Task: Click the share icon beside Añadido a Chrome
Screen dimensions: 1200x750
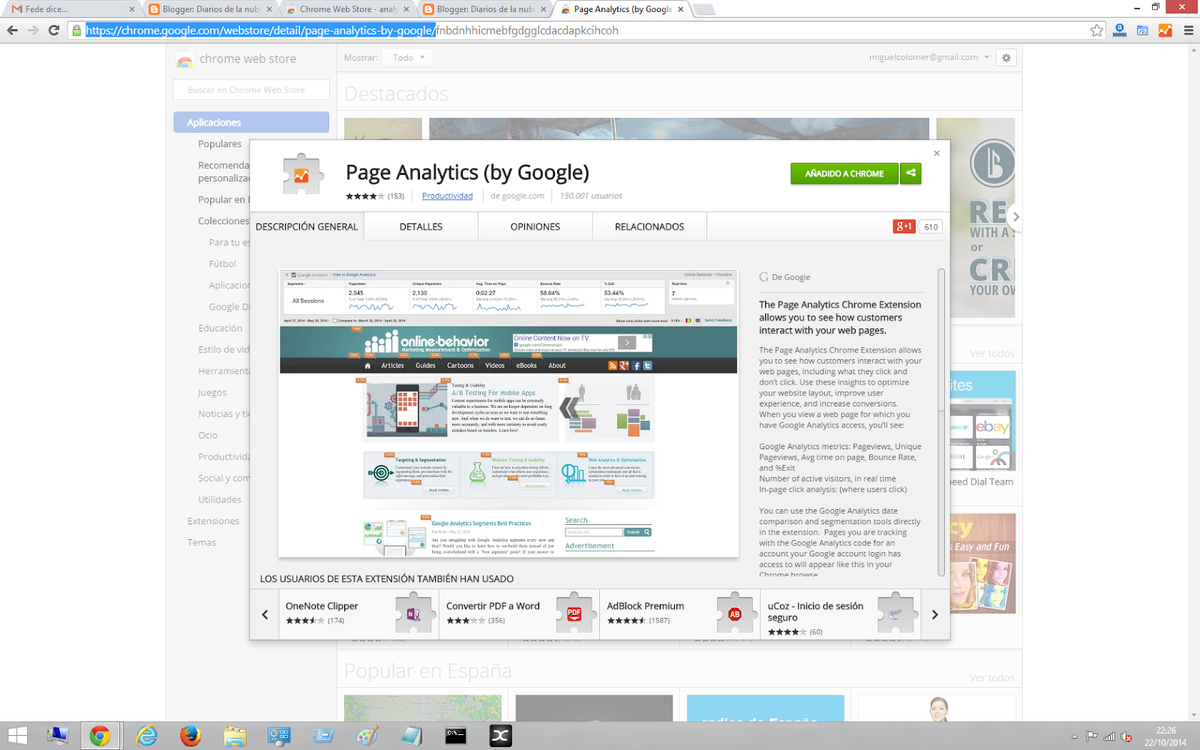Action: (x=910, y=173)
